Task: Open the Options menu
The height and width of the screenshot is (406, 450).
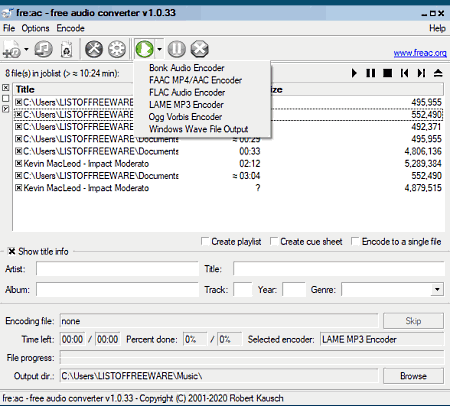Action: point(35,28)
